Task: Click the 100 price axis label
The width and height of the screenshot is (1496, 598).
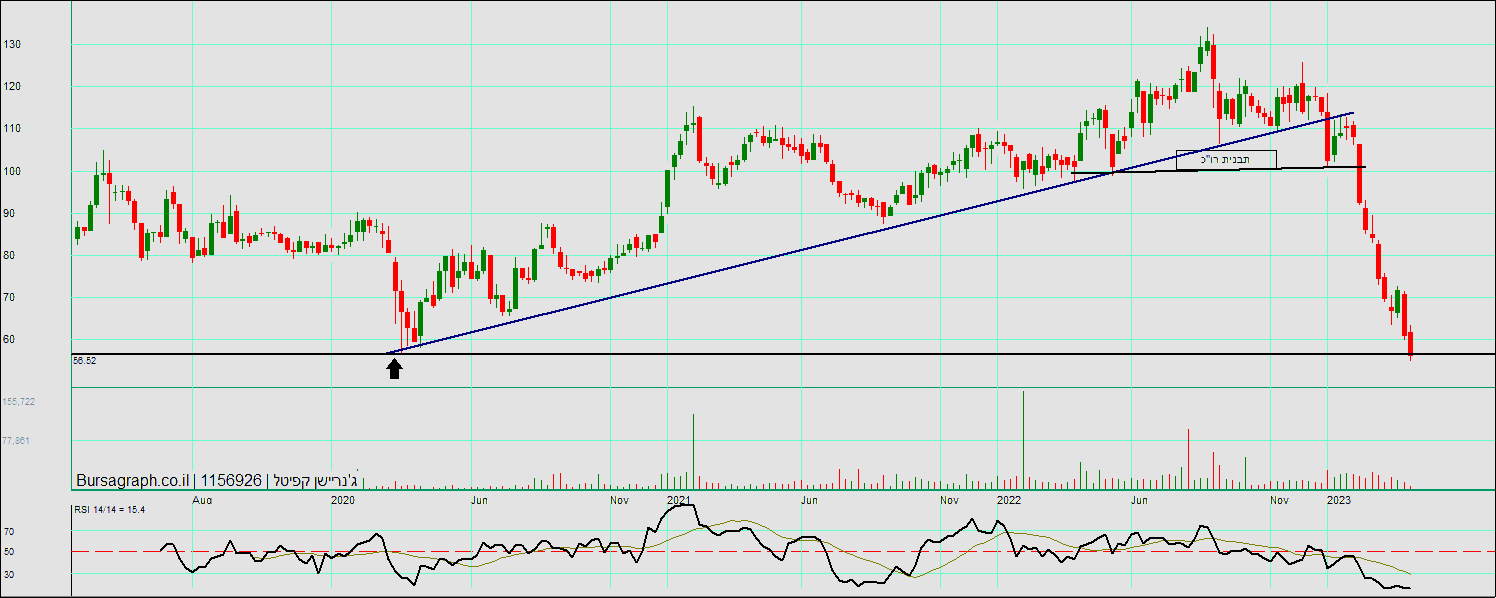Action: pos(12,172)
